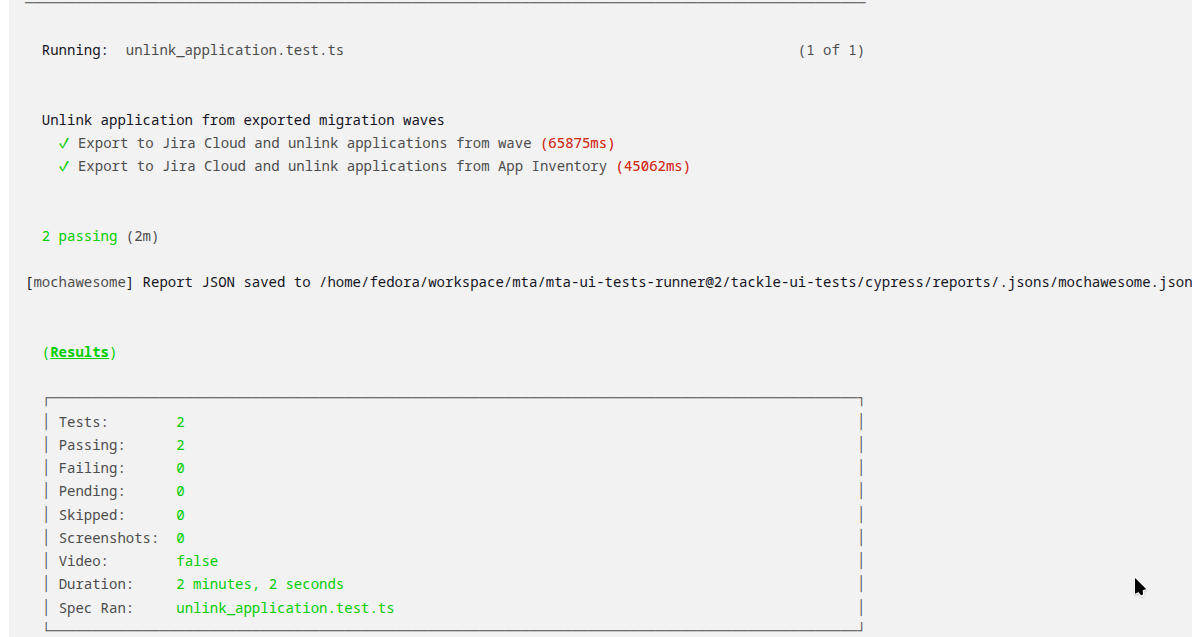Select the Tests count value in results table
The height and width of the screenshot is (637, 1192).
click(x=181, y=422)
